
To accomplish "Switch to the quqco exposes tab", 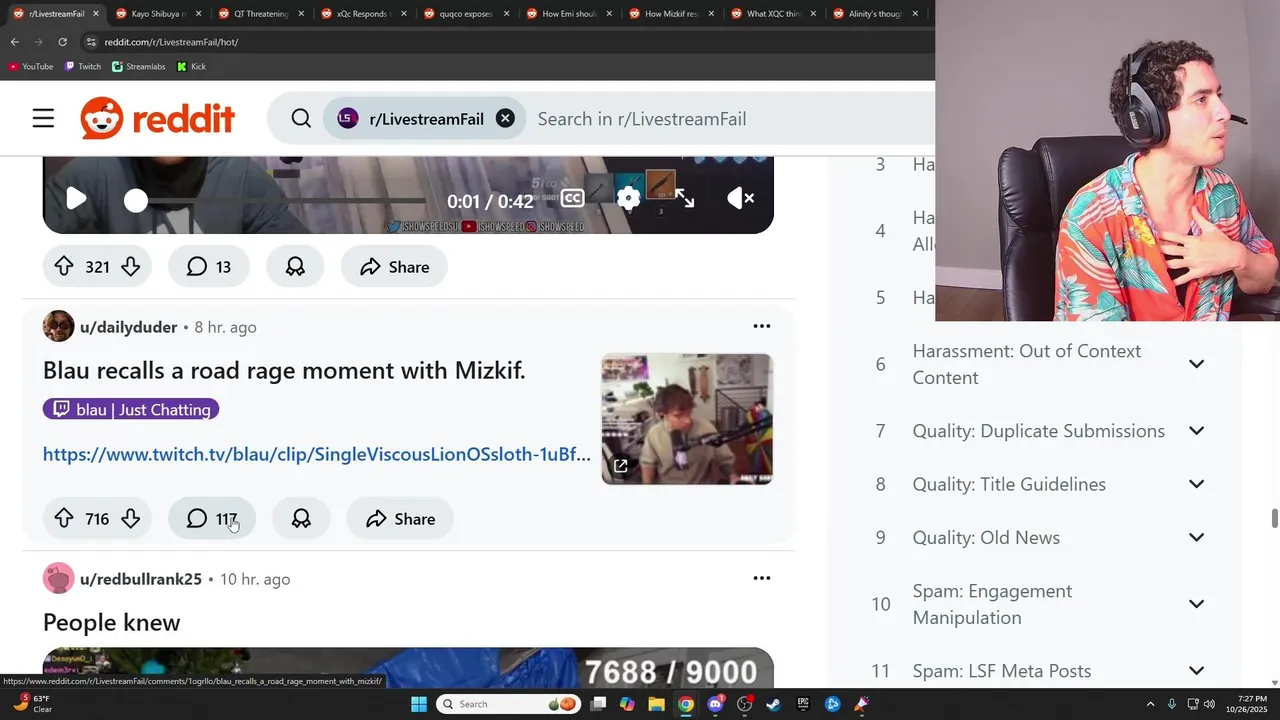I will pyautogui.click(x=466, y=14).
